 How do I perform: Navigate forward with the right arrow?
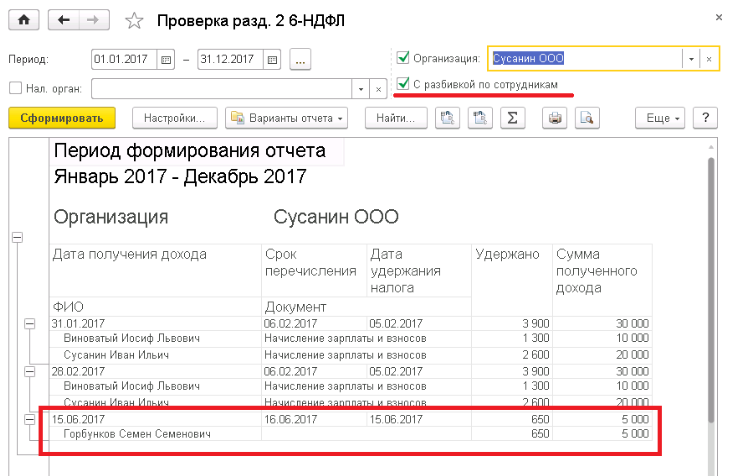(94, 20)
